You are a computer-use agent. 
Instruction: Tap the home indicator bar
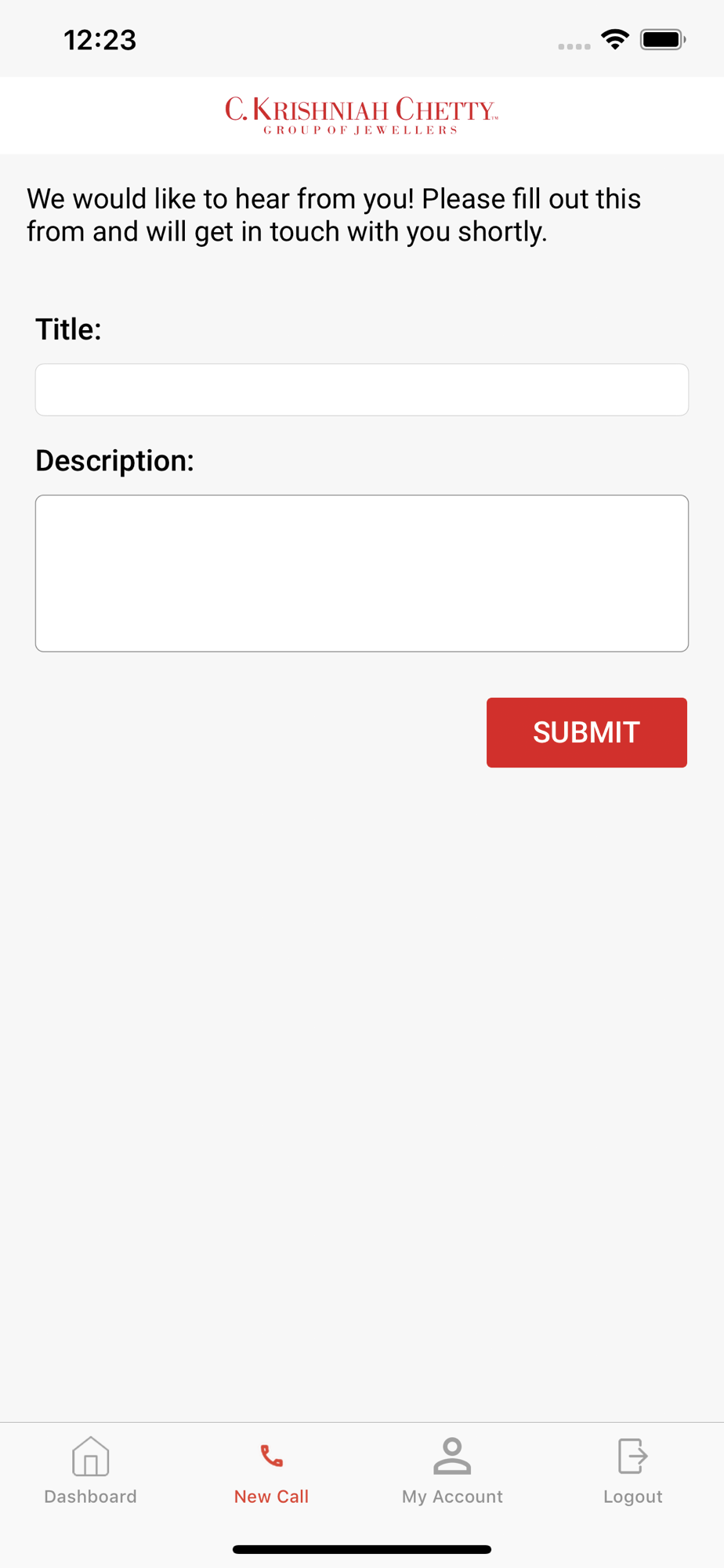pyautogui.click(x=362, y=1549)
